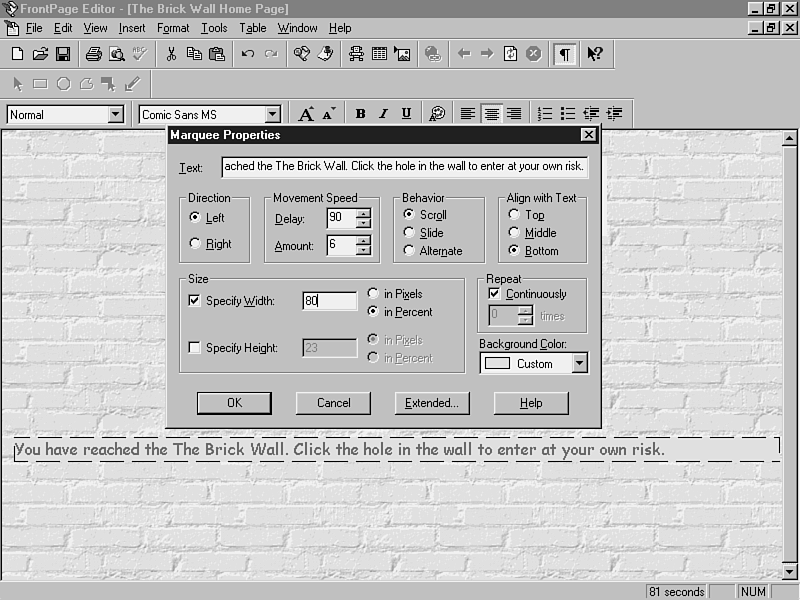Click the Back arrow toolbar icon
800x600 pixels.
(464, 54)
